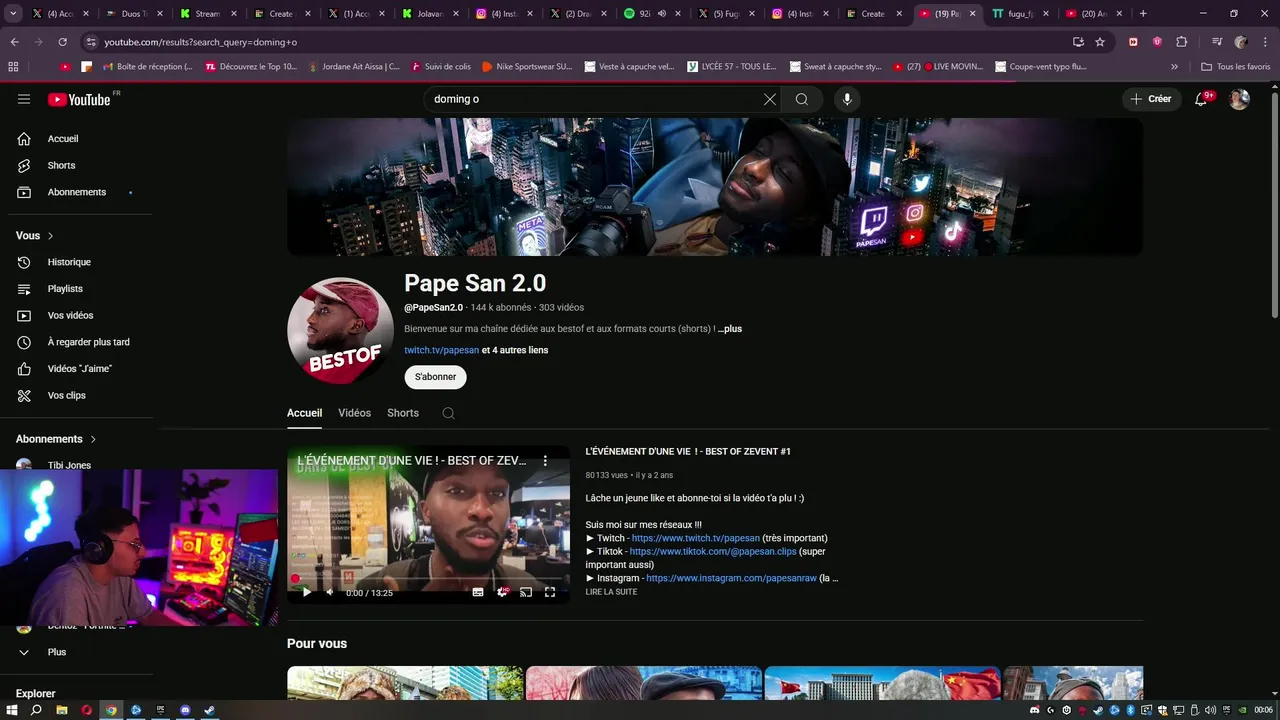Screen dimensions: 1280x720
Task: Run search with the magnifier button
Action: 802,99
